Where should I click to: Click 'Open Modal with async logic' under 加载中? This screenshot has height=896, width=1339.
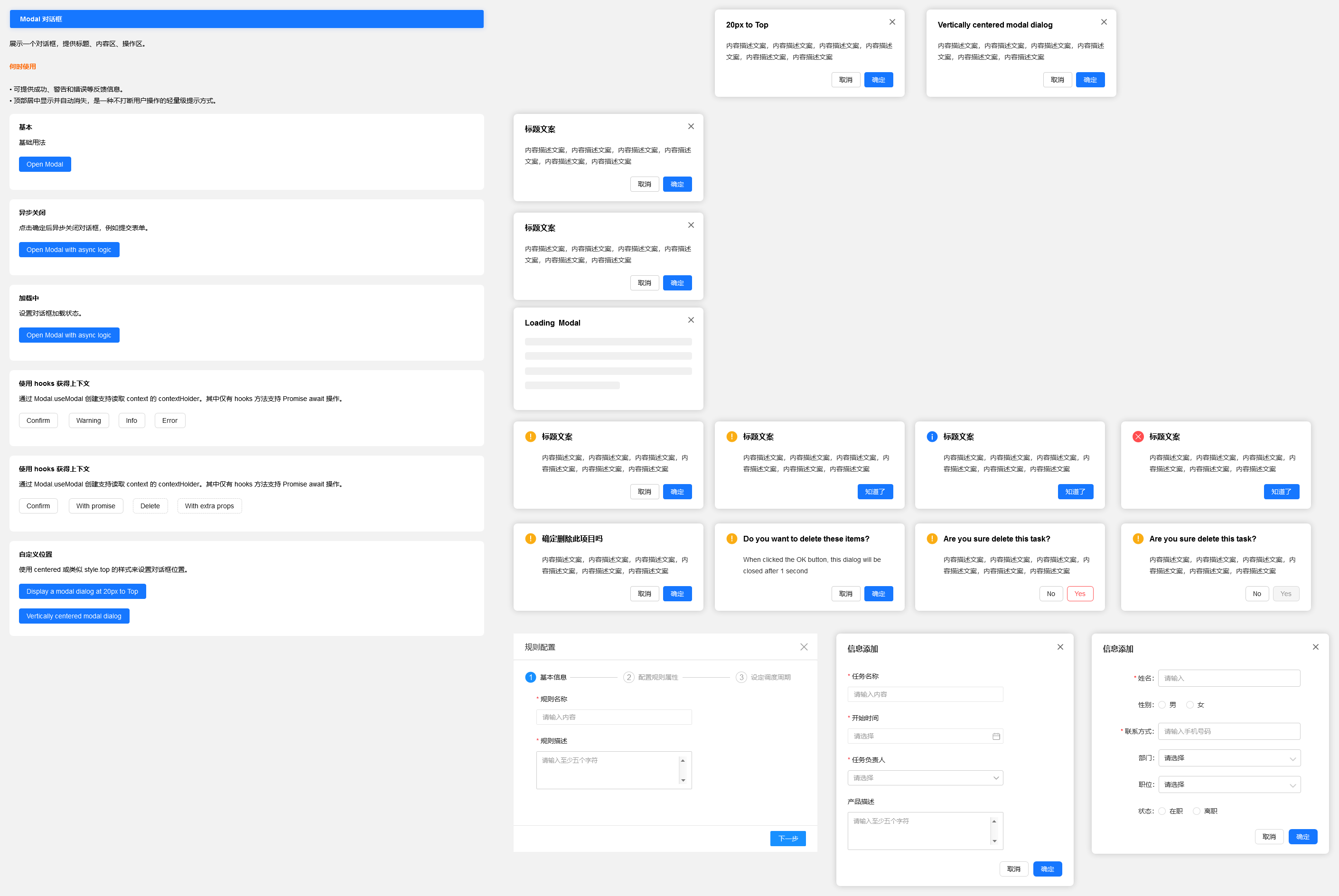click(x=69, y=335)
